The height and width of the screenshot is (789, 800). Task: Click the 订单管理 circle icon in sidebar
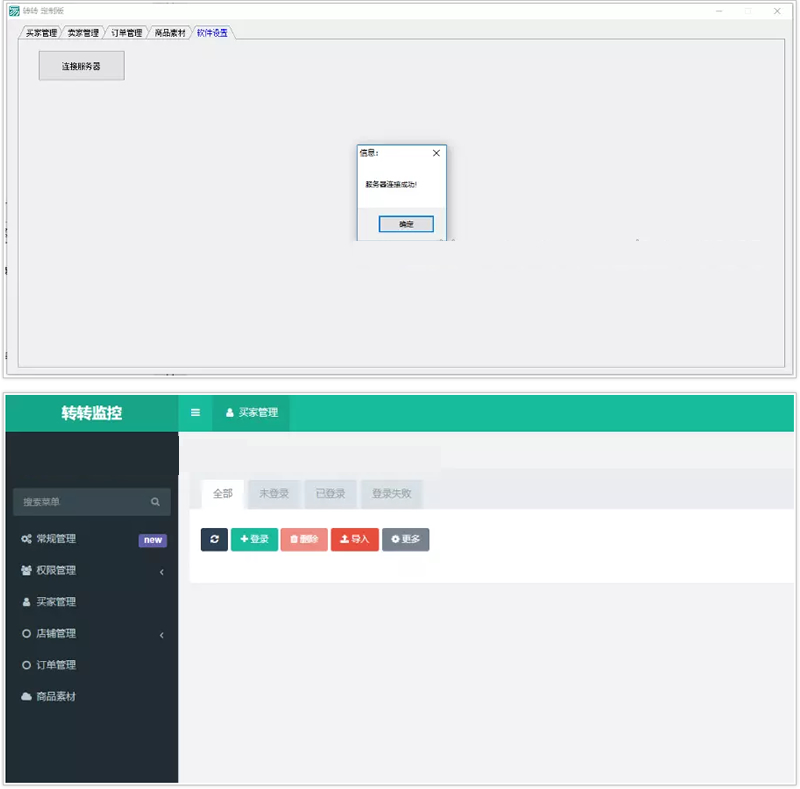26,665
